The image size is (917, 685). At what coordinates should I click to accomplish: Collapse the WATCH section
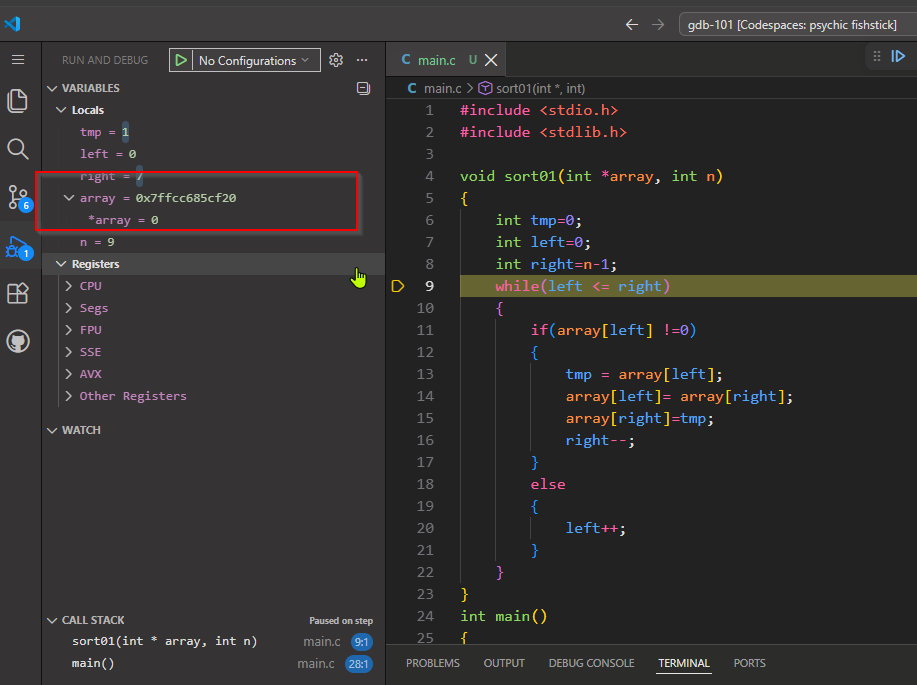(52, 430)
